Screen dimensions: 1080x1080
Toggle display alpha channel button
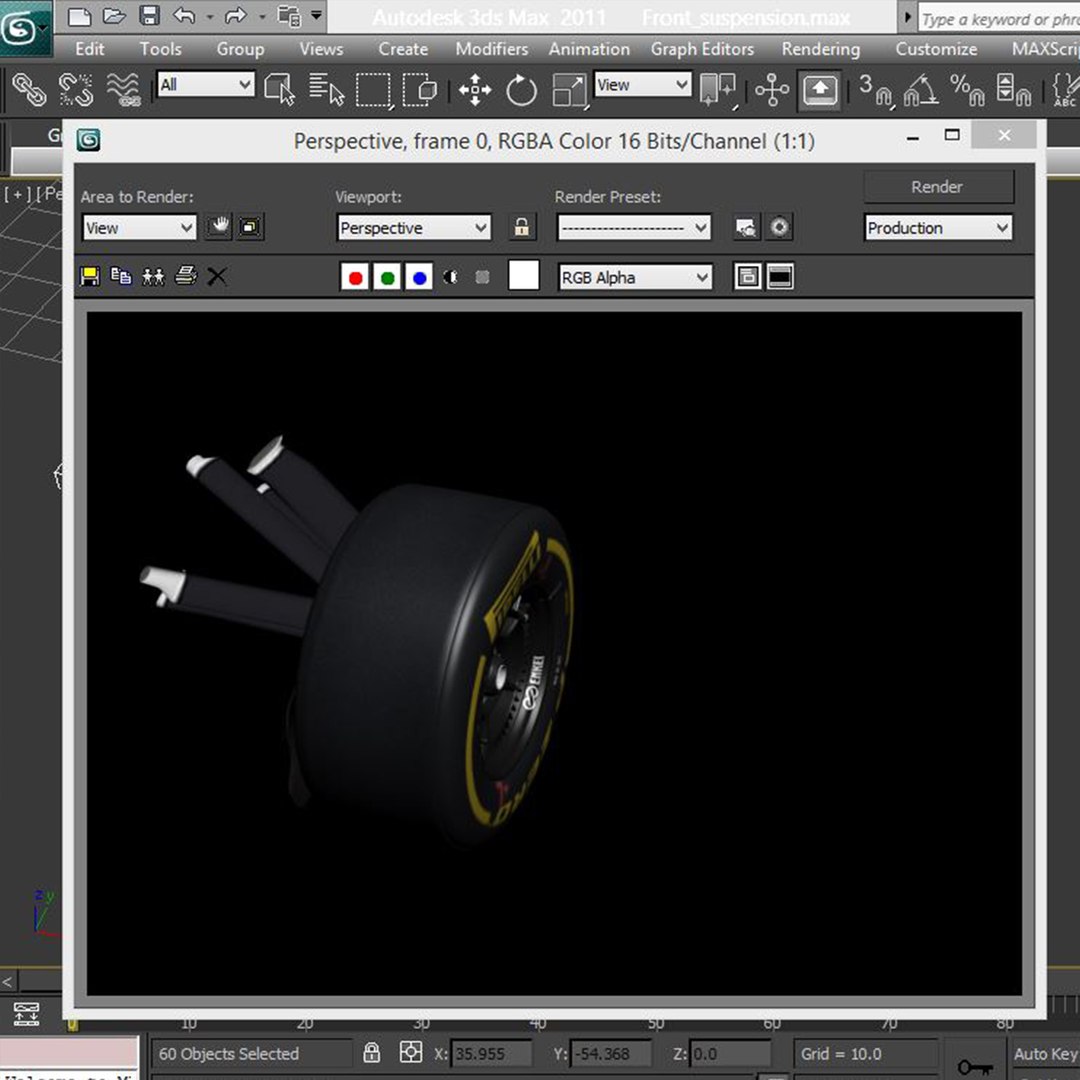(450, 277)
